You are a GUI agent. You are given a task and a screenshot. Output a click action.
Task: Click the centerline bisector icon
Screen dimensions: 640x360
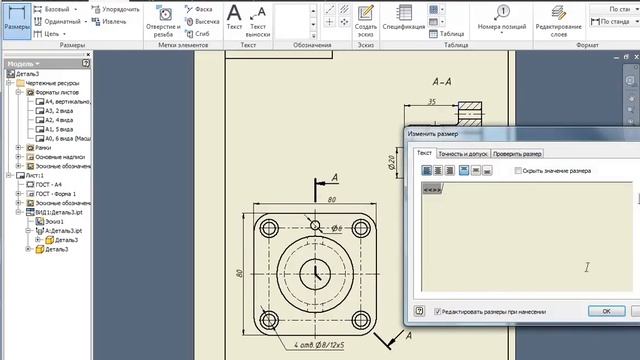tap(344, 10)
